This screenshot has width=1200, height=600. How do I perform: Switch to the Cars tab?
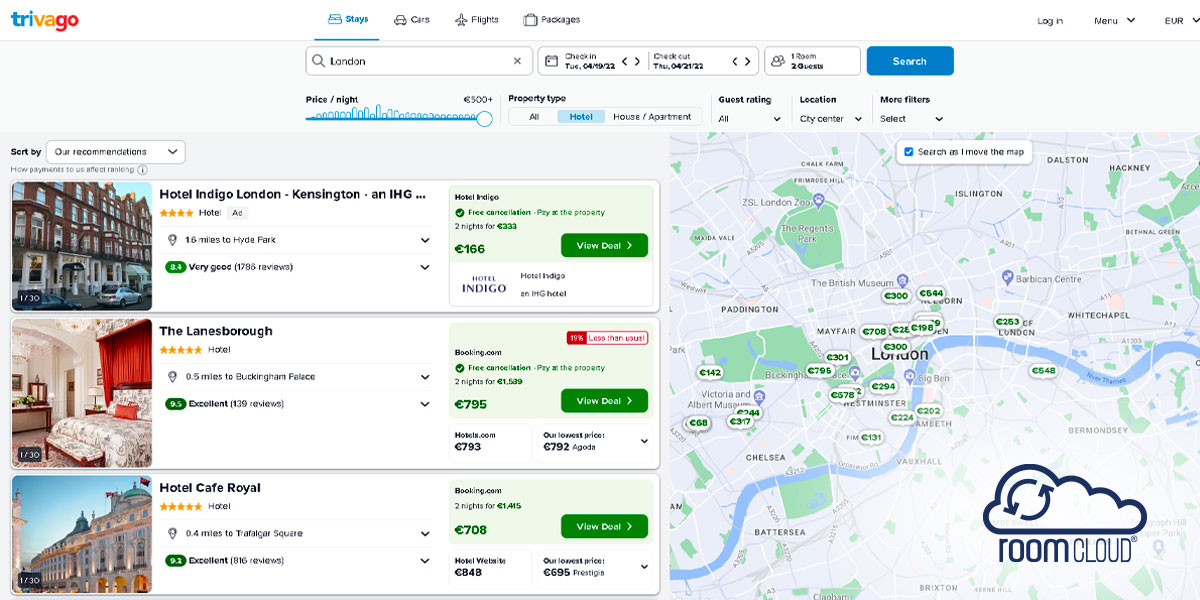click(x=412, y=20)
